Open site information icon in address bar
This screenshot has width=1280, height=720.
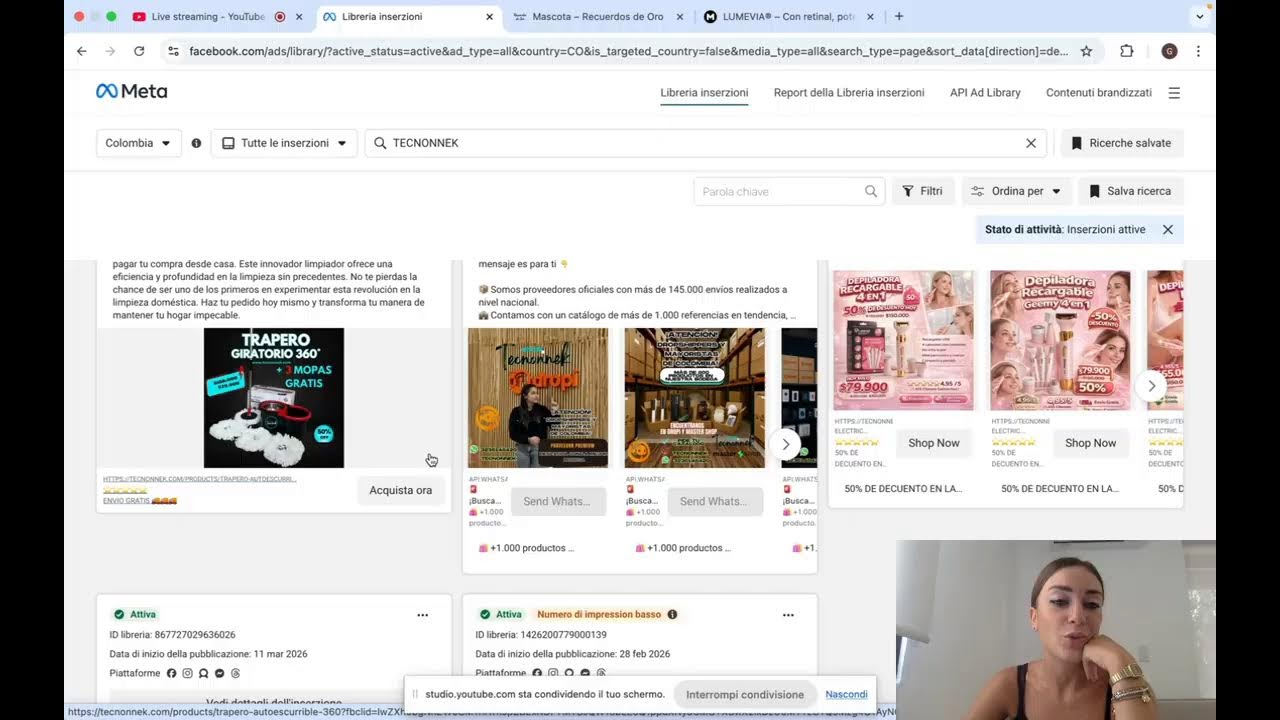pyautogui.click(x=173, y=51)
